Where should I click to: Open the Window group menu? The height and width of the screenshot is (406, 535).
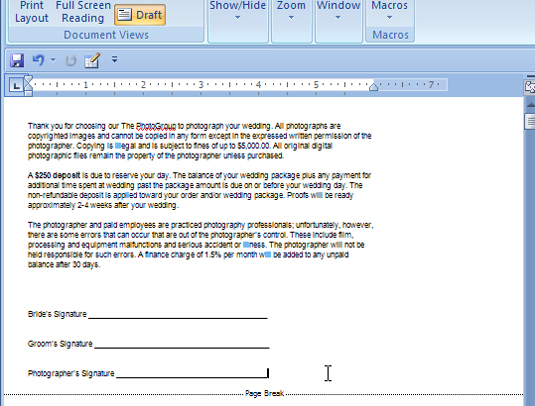tap(338, 11)
